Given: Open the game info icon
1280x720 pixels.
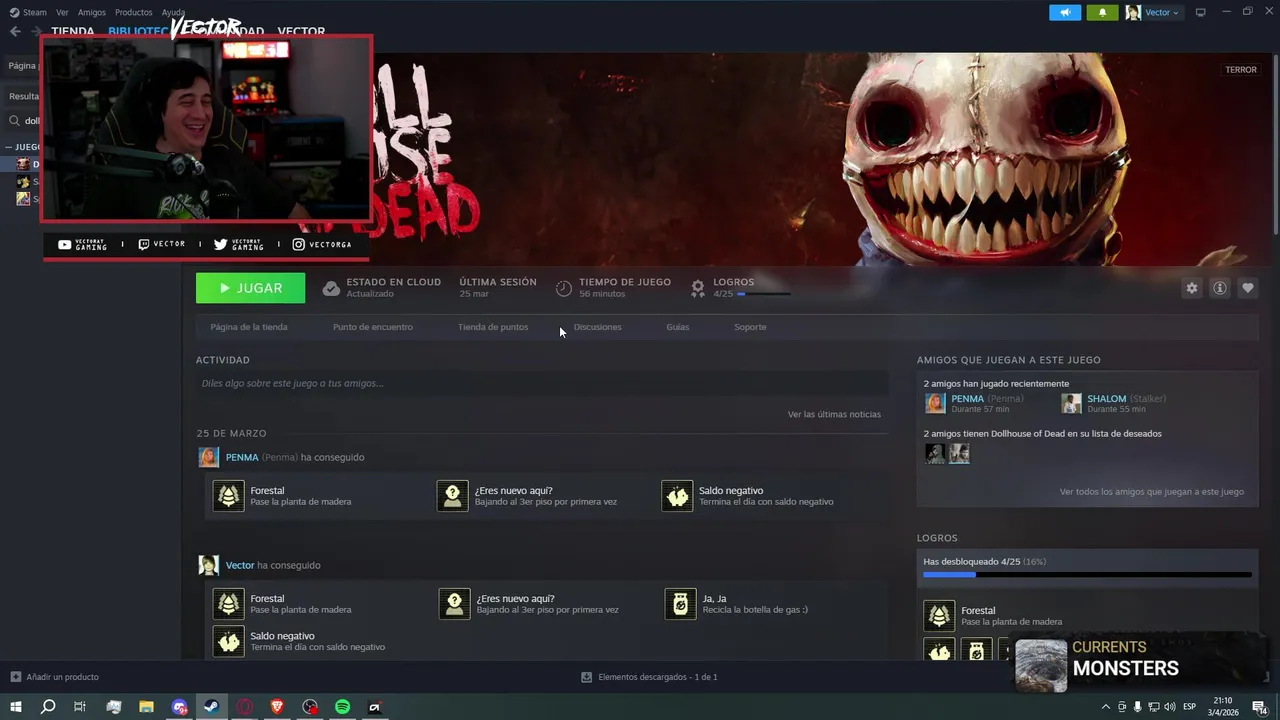Looking at the screenshot, I should (1220, 288).
